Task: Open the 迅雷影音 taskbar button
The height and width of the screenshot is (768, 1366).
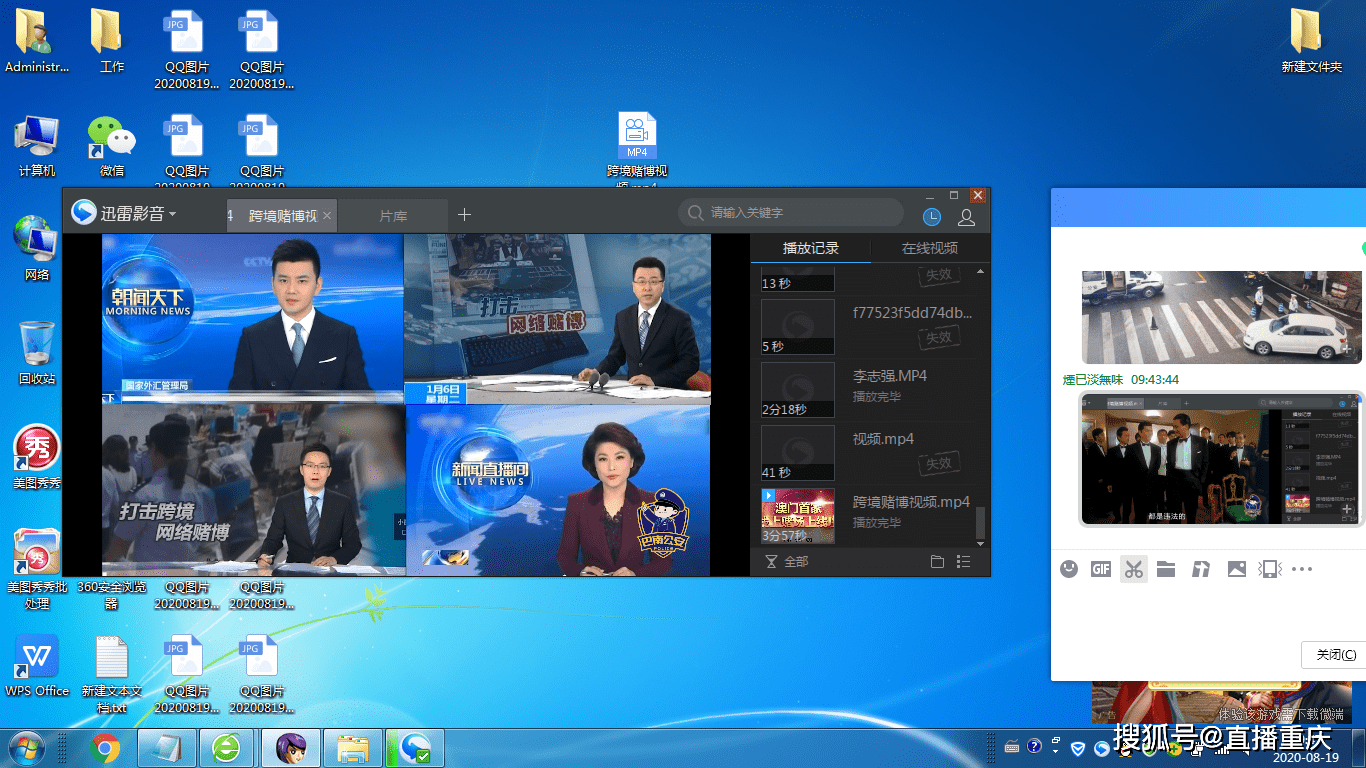Action: pyautogui.click(x=415, y=748)
